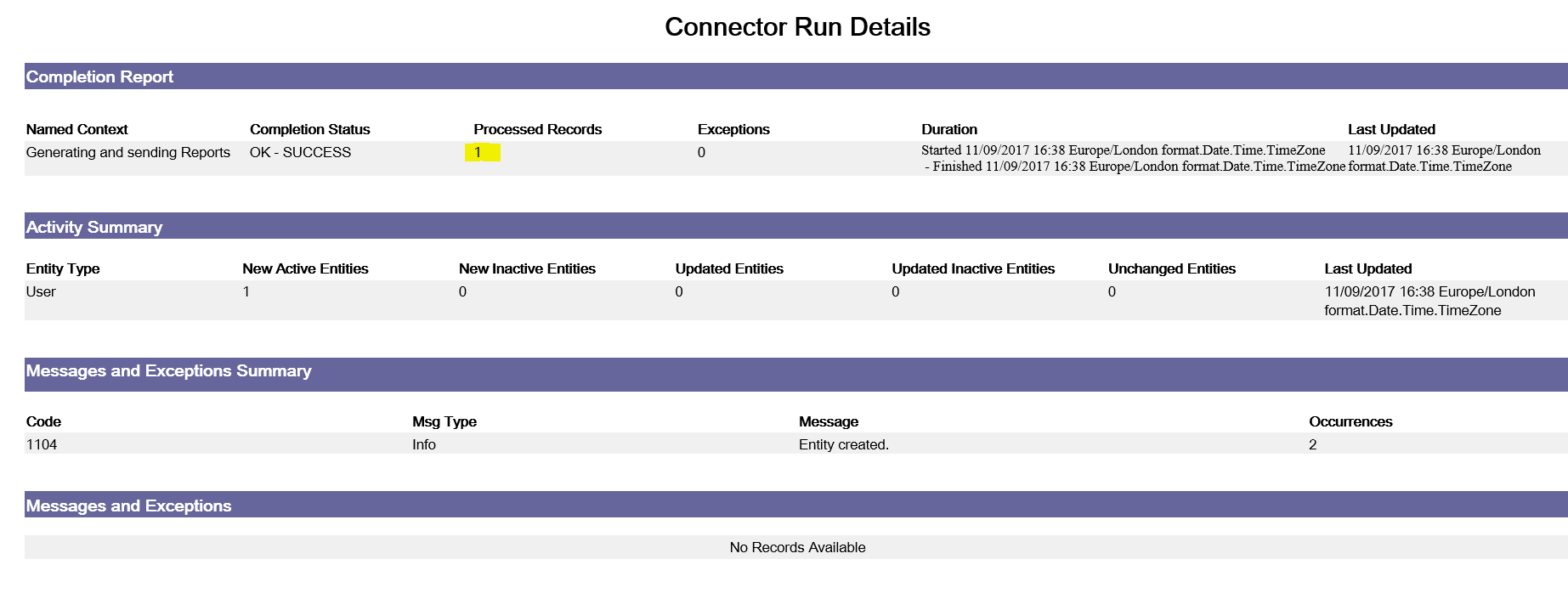Click the Messages and Exceptions Summary header
The image size is (1568, 593).
(795, 374)
